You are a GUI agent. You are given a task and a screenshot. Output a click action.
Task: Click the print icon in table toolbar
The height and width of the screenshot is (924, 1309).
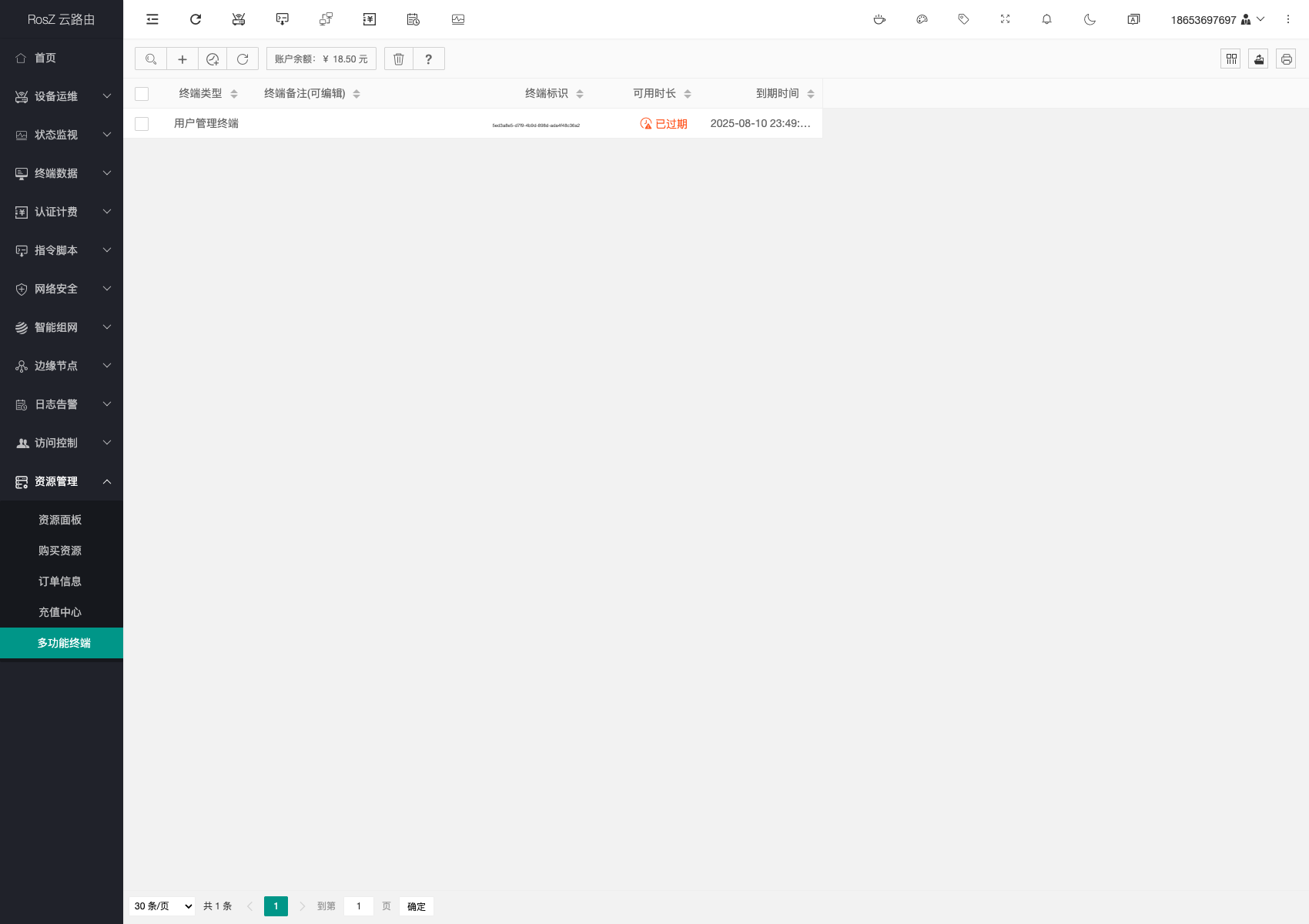[x=1286, y=59]
